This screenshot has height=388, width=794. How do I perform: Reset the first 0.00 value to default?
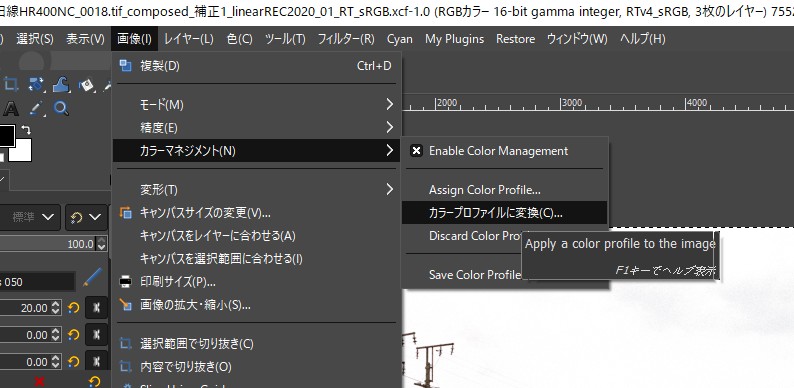73,335
